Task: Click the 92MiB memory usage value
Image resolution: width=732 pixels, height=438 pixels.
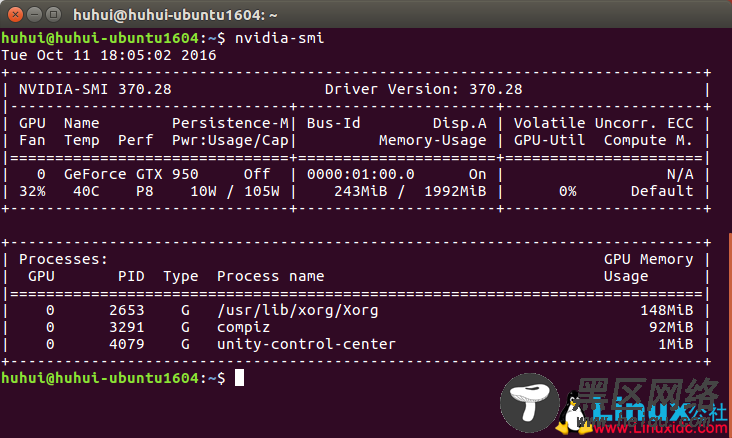Action: tap(671, 327)
